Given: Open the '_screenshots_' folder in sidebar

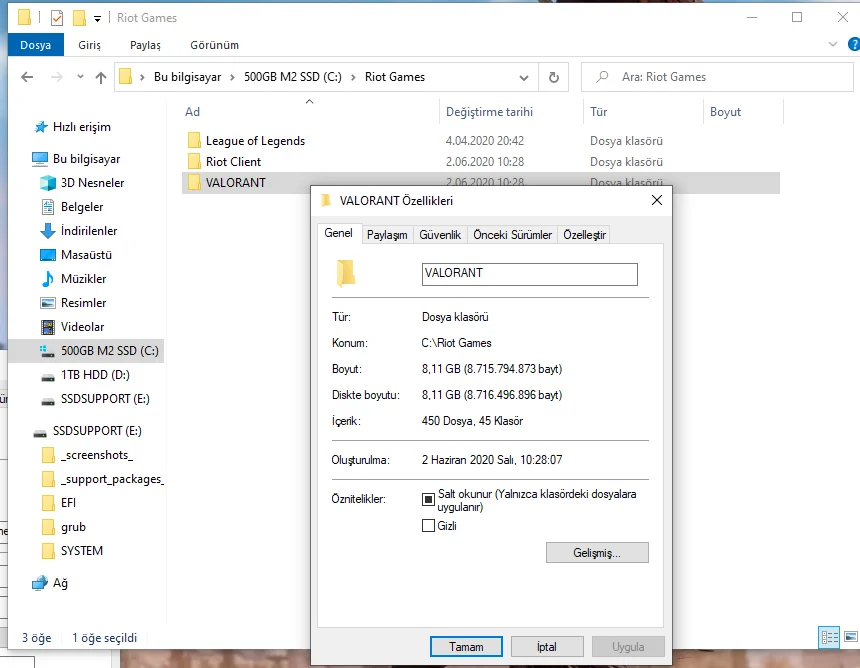Looking at the screenshot, I should pyautogui.click(x=97, y=455).
